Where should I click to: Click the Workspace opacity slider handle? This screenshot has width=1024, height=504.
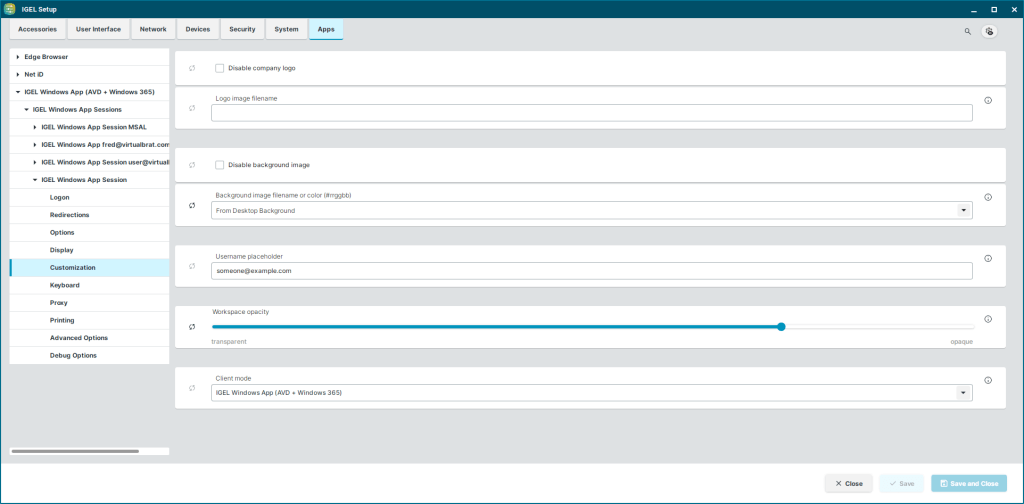tap(781, 327)
